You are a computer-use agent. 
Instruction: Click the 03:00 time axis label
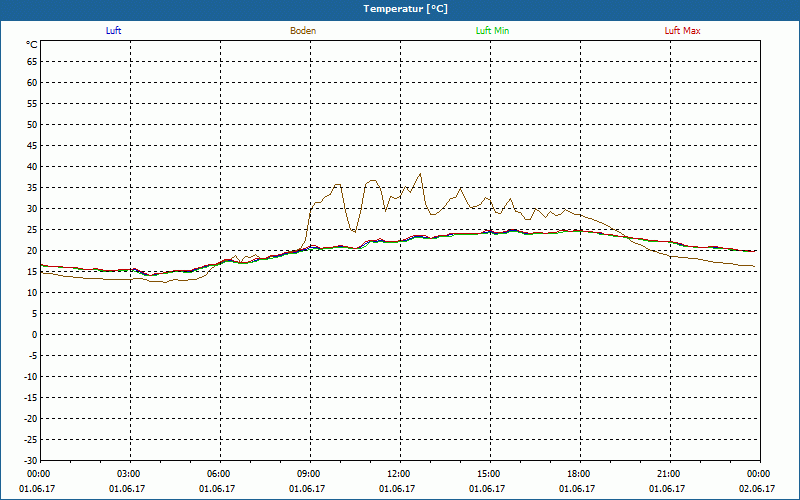(x=130, y=474)
